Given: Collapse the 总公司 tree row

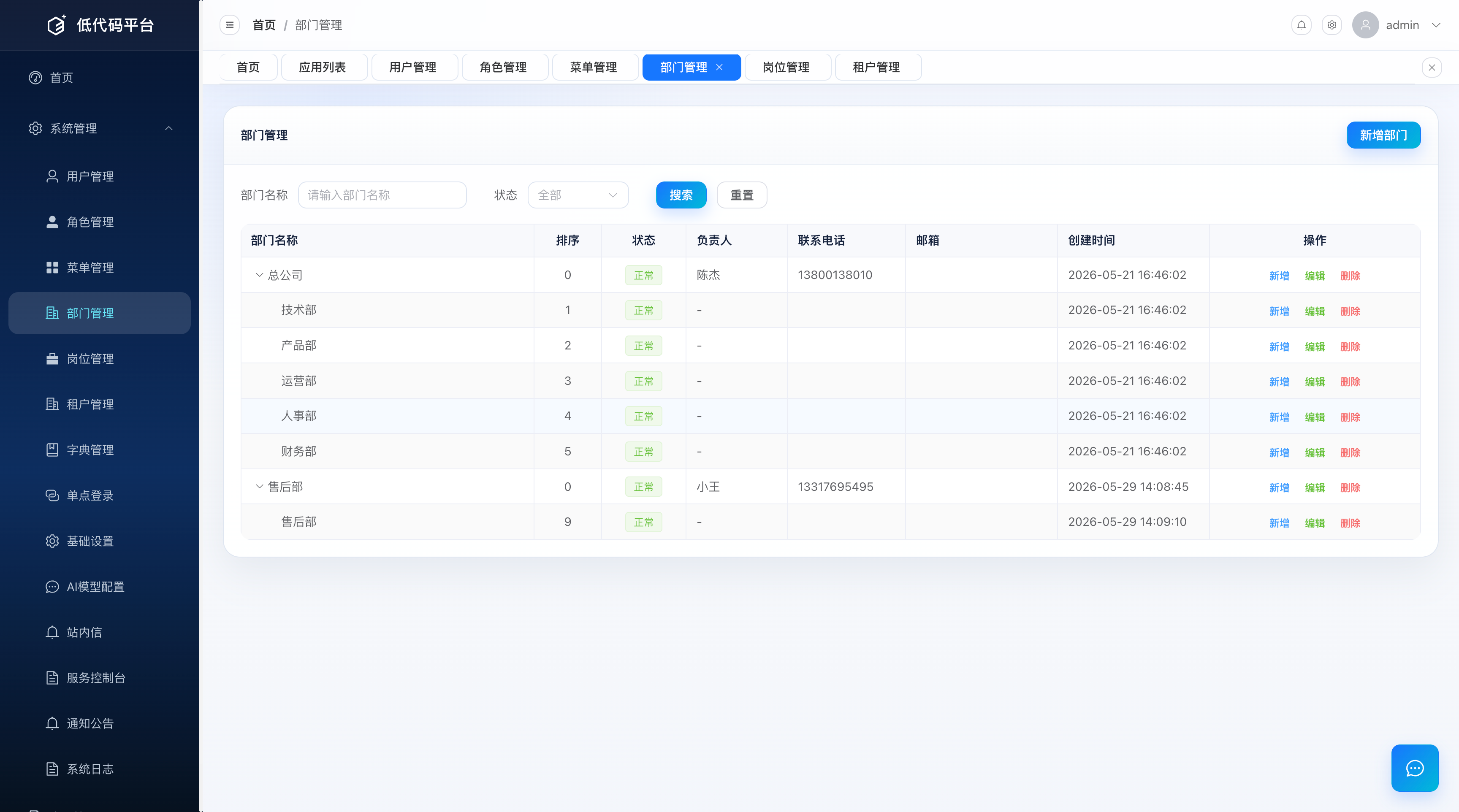Looking at the screenshot, I should (259, 275).
